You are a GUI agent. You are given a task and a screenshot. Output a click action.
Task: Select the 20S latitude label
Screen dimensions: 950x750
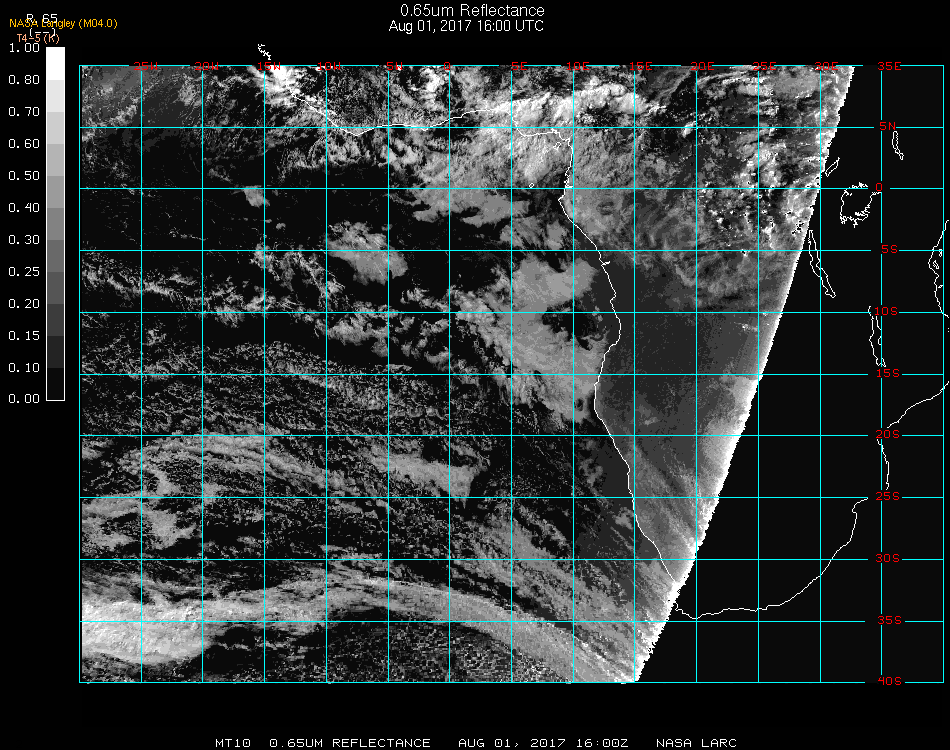point(888,435)
